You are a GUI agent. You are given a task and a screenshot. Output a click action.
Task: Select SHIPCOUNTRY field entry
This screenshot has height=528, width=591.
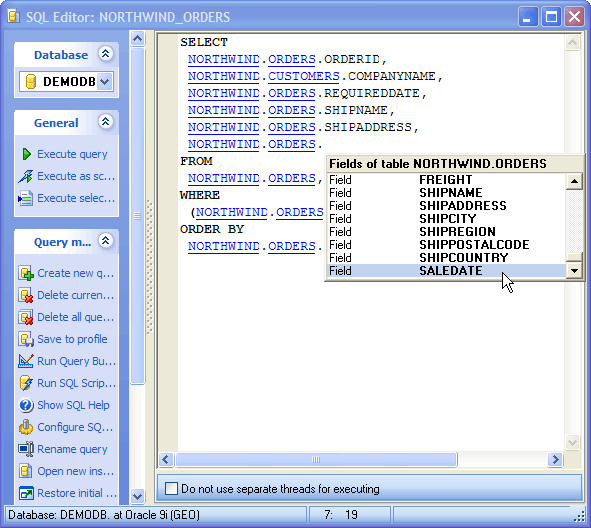click(447, 258)
